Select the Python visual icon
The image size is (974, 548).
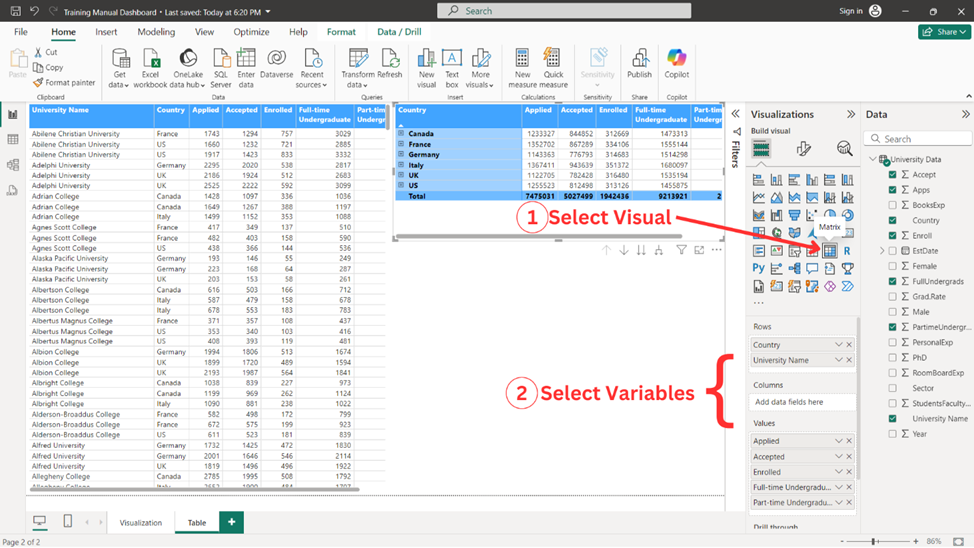[758, 268]
